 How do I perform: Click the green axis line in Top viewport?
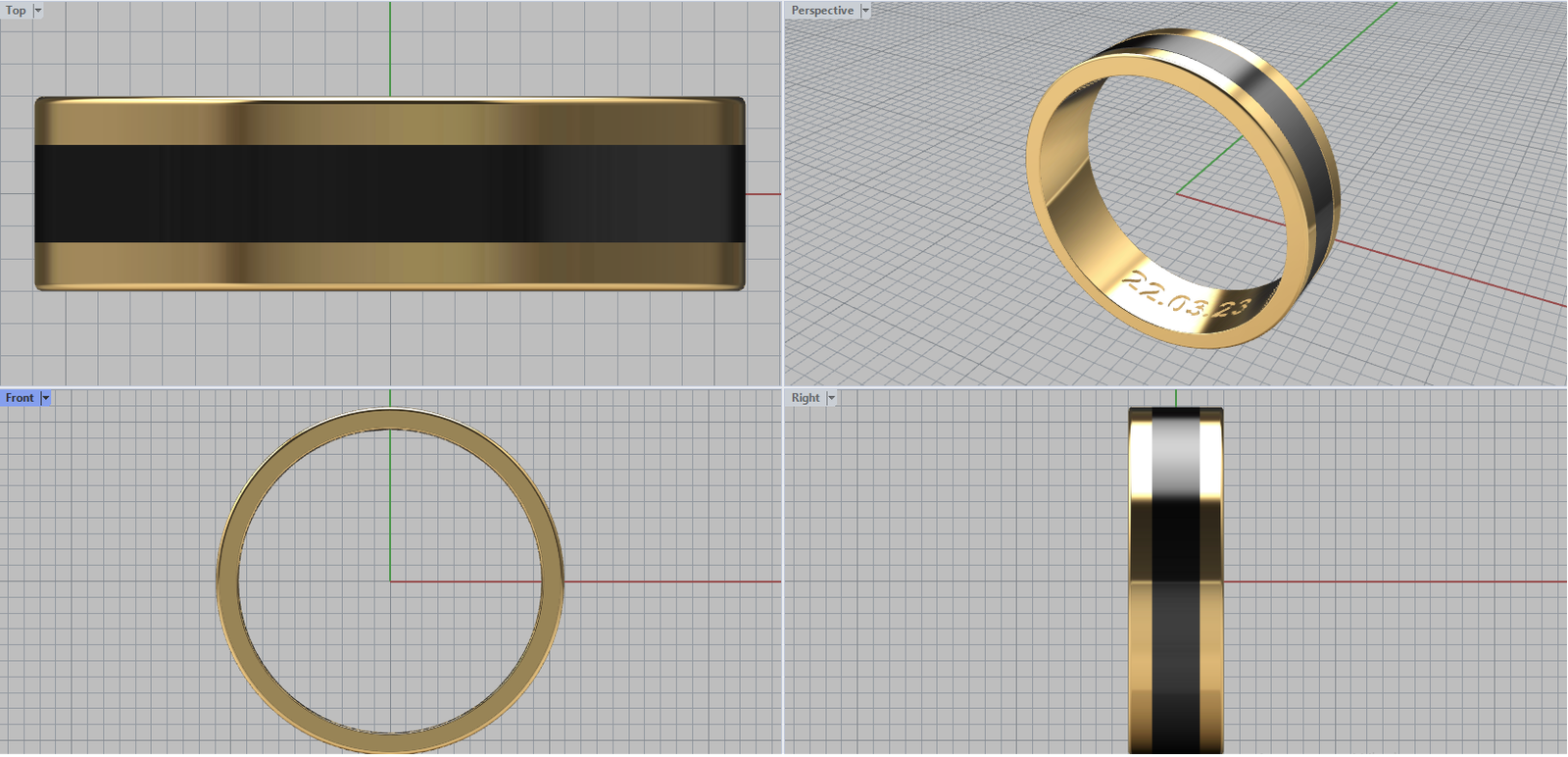tap(390, 49)
